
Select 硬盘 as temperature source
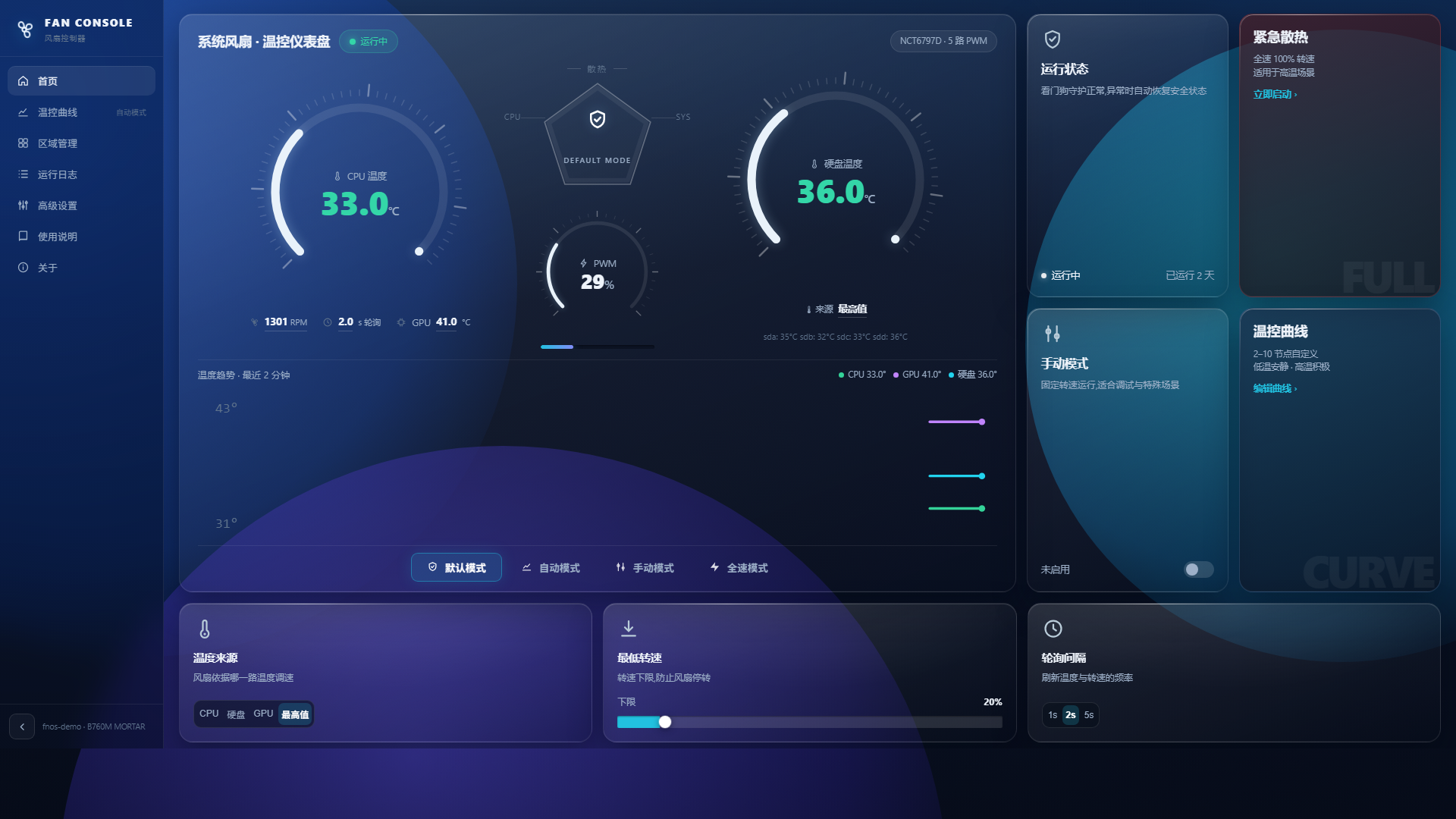pyautogui.click(x=236, y=714)
